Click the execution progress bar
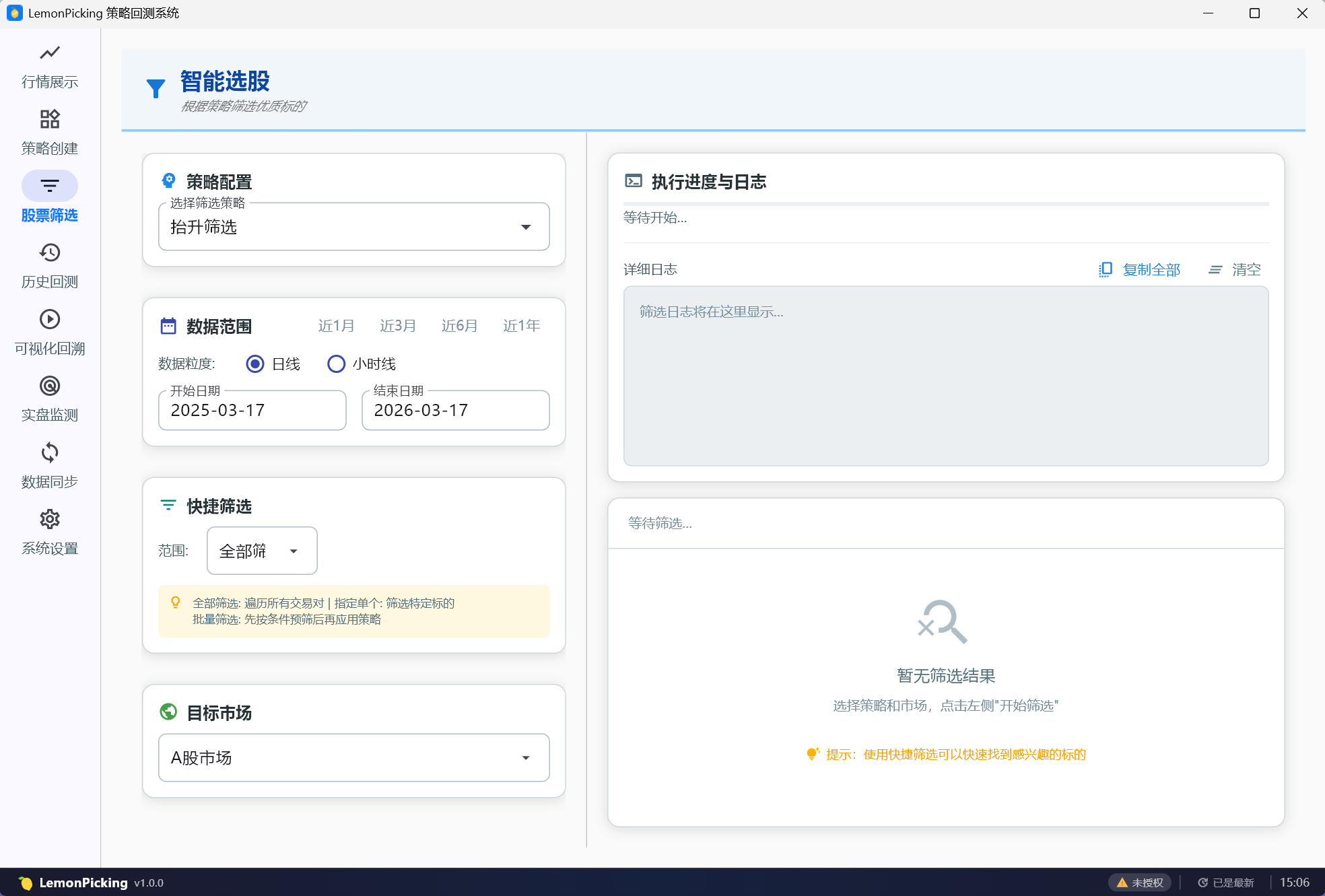The image size is (1325, 896). 945,203
